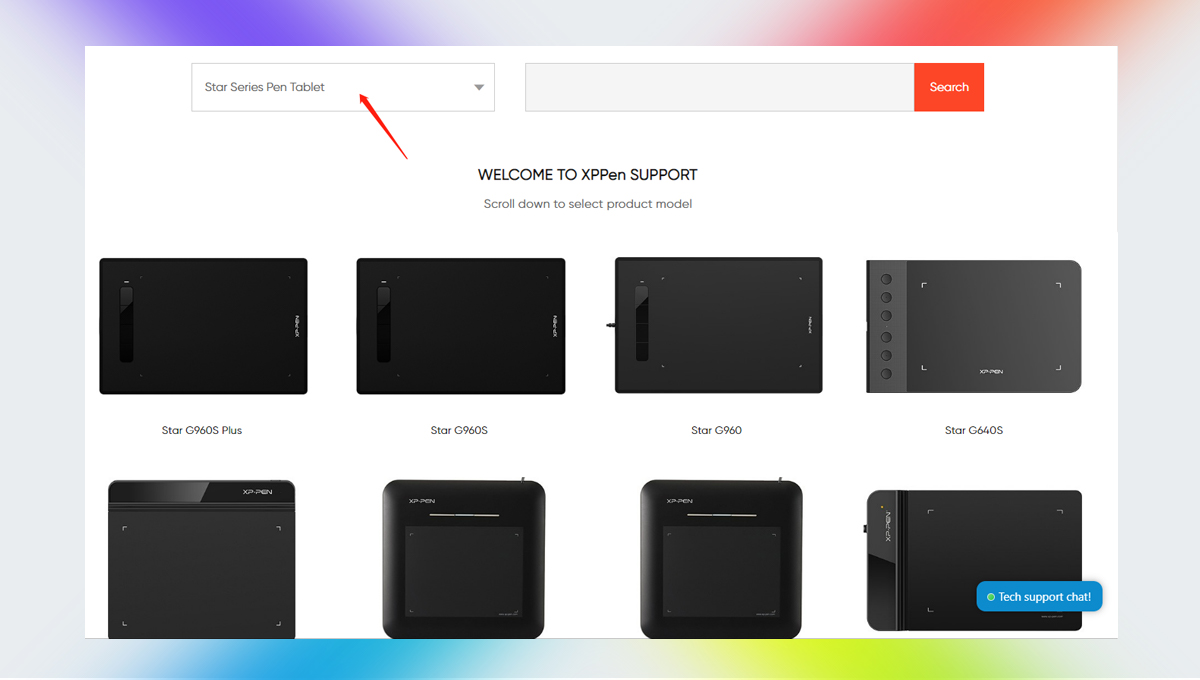
Task: Select the Star G960S tablet image
Action: pos(460,326)
